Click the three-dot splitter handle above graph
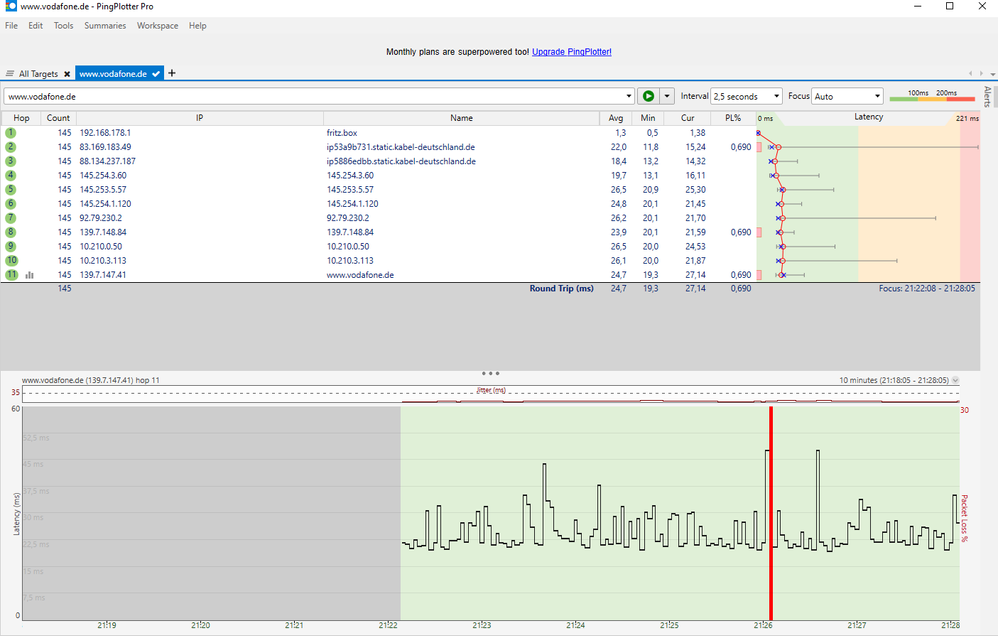 tap(490, 373)
